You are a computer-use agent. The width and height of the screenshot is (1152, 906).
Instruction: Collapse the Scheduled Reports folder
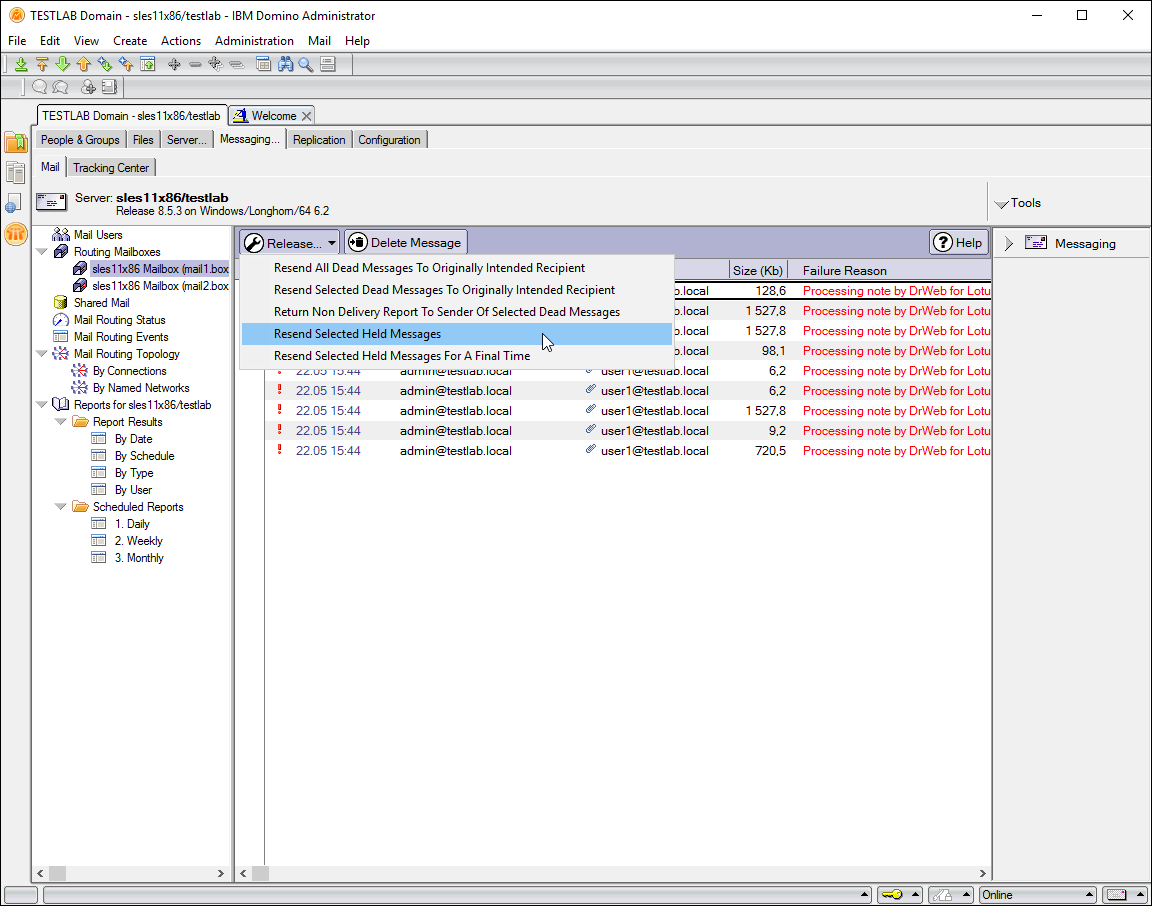(61, 507)
